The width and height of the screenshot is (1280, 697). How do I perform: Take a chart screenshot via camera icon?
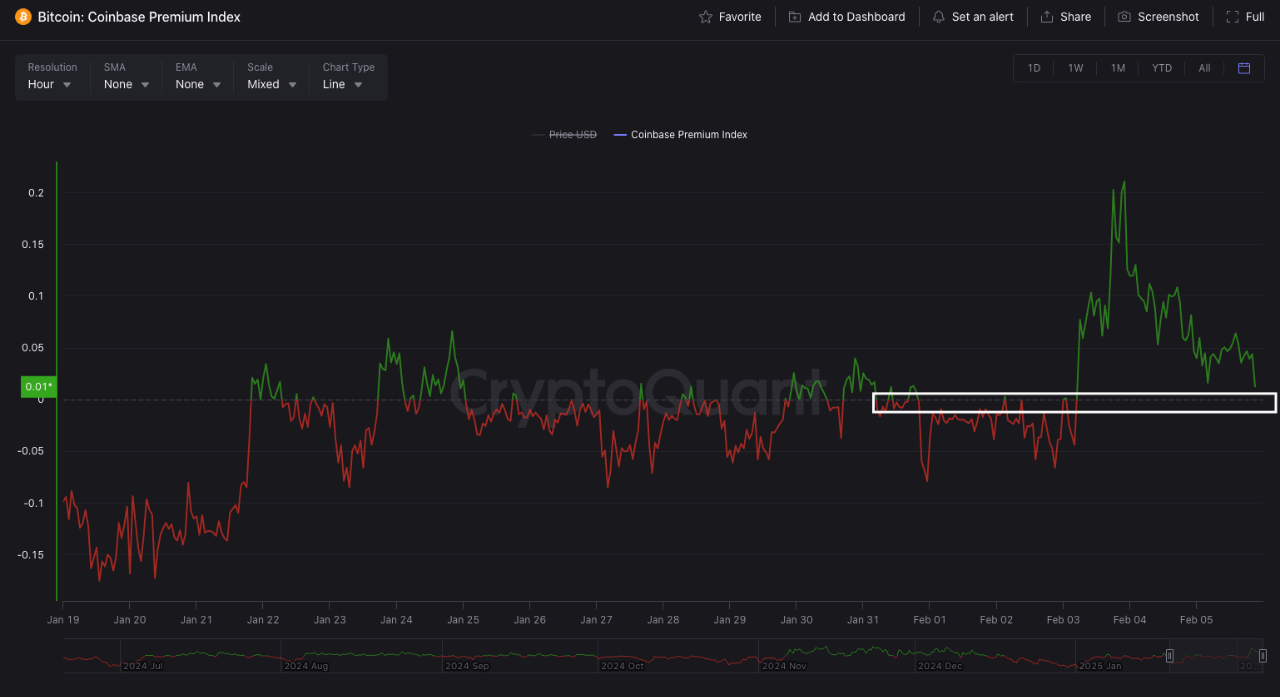[x=1125, y=16]
